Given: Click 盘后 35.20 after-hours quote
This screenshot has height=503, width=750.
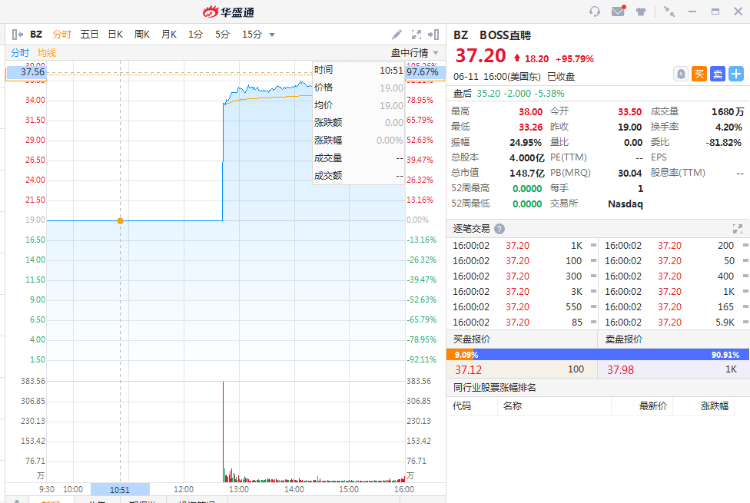Looking at the screenshot, I should pyautogui.click(x=508, y=94).
